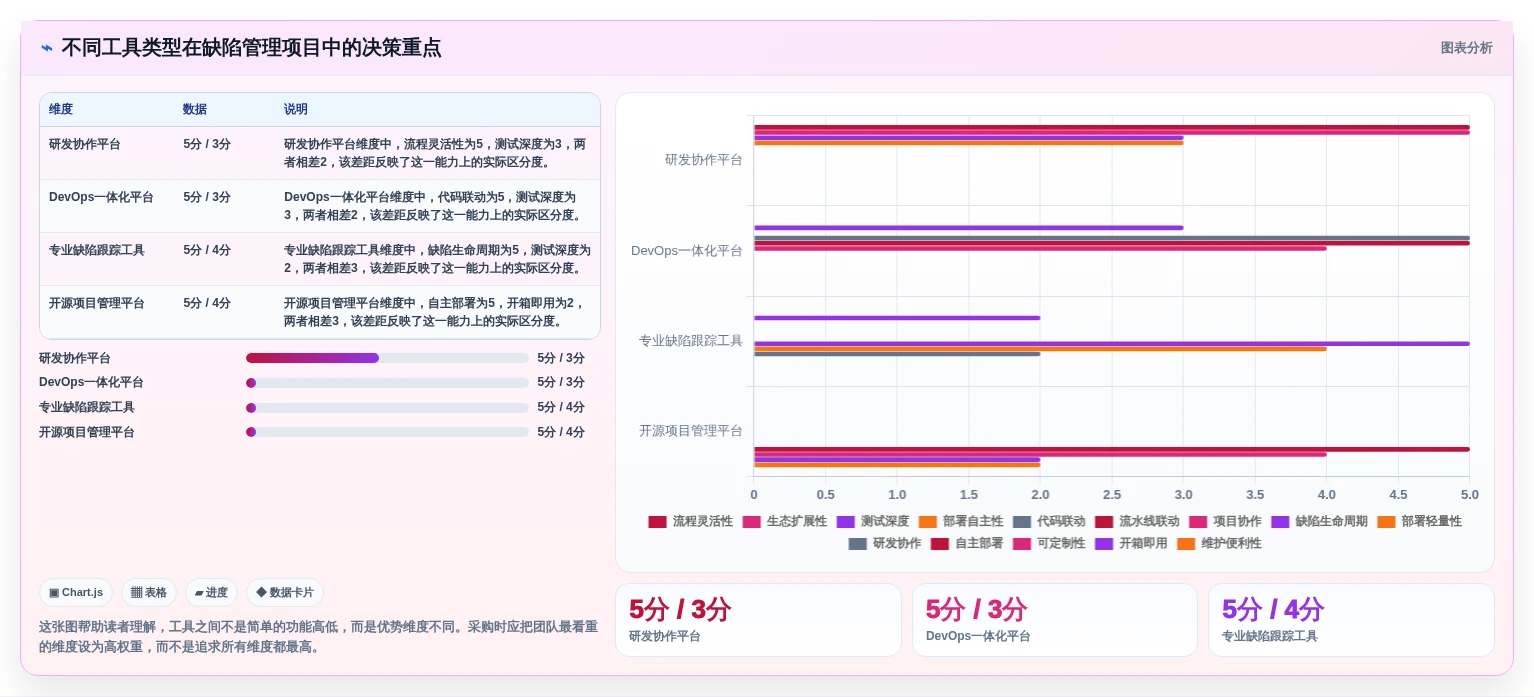Click the 2.5 tick on the x-axis

[x=1112, y=495]
